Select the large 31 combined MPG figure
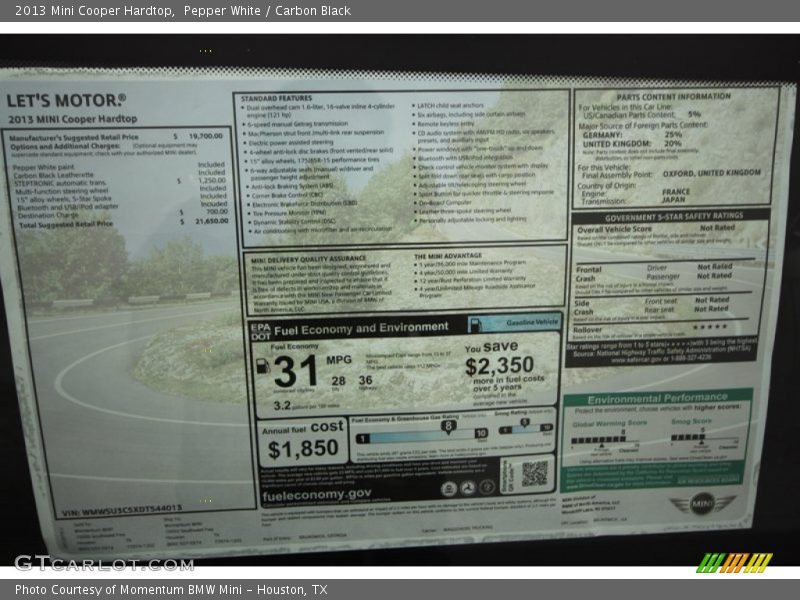The image size is (800, 600). tap(295, 371)
